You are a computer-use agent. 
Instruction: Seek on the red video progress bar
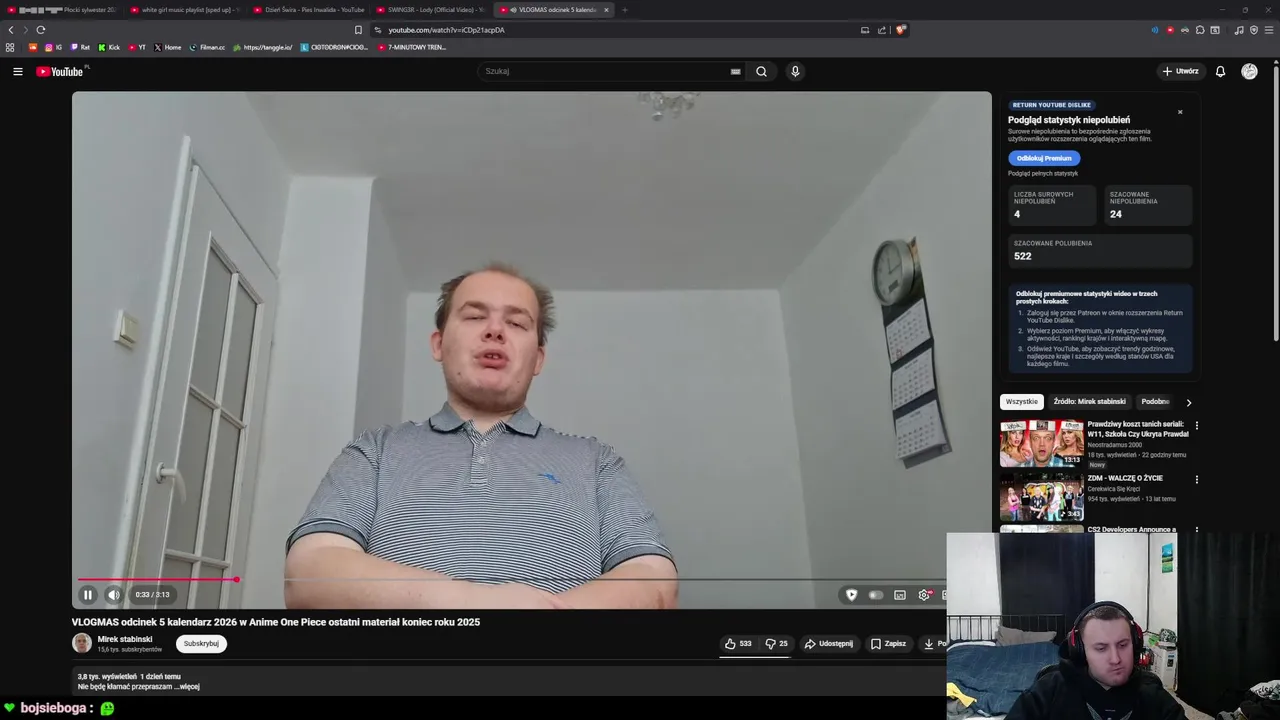pos(157,579)
